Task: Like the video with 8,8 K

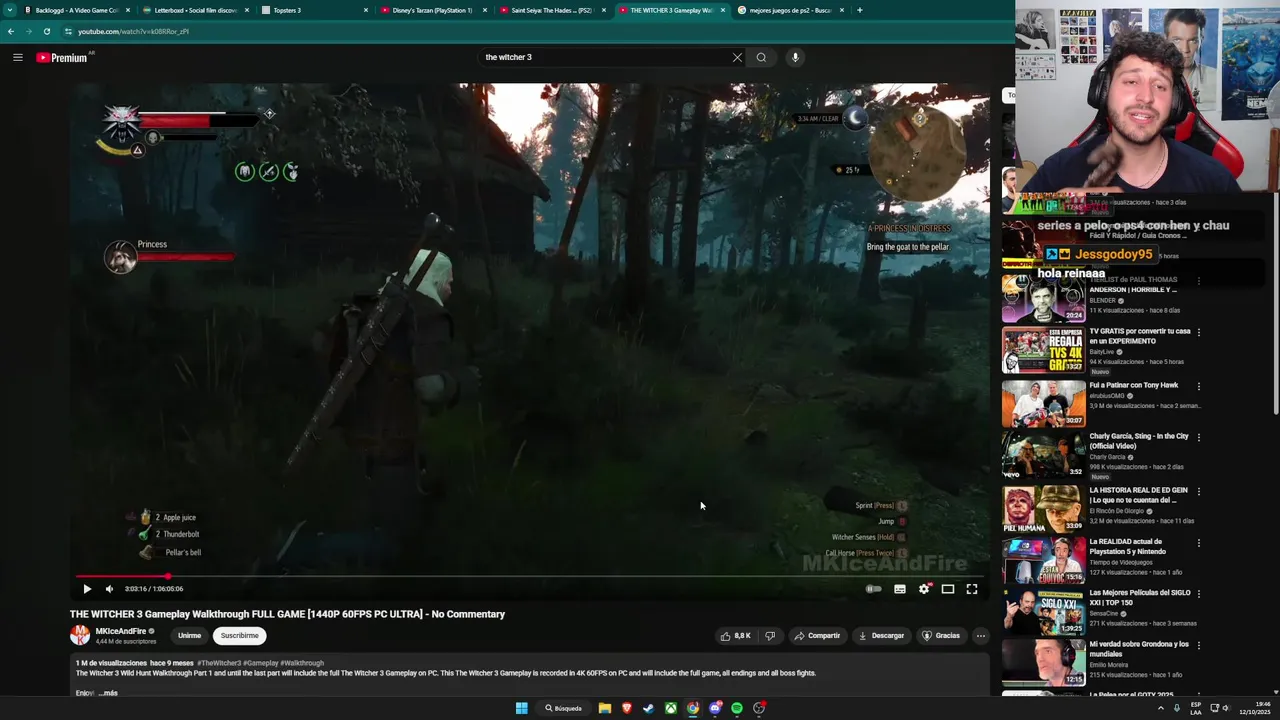Action: pyautogui.click(x=735, y=635)
